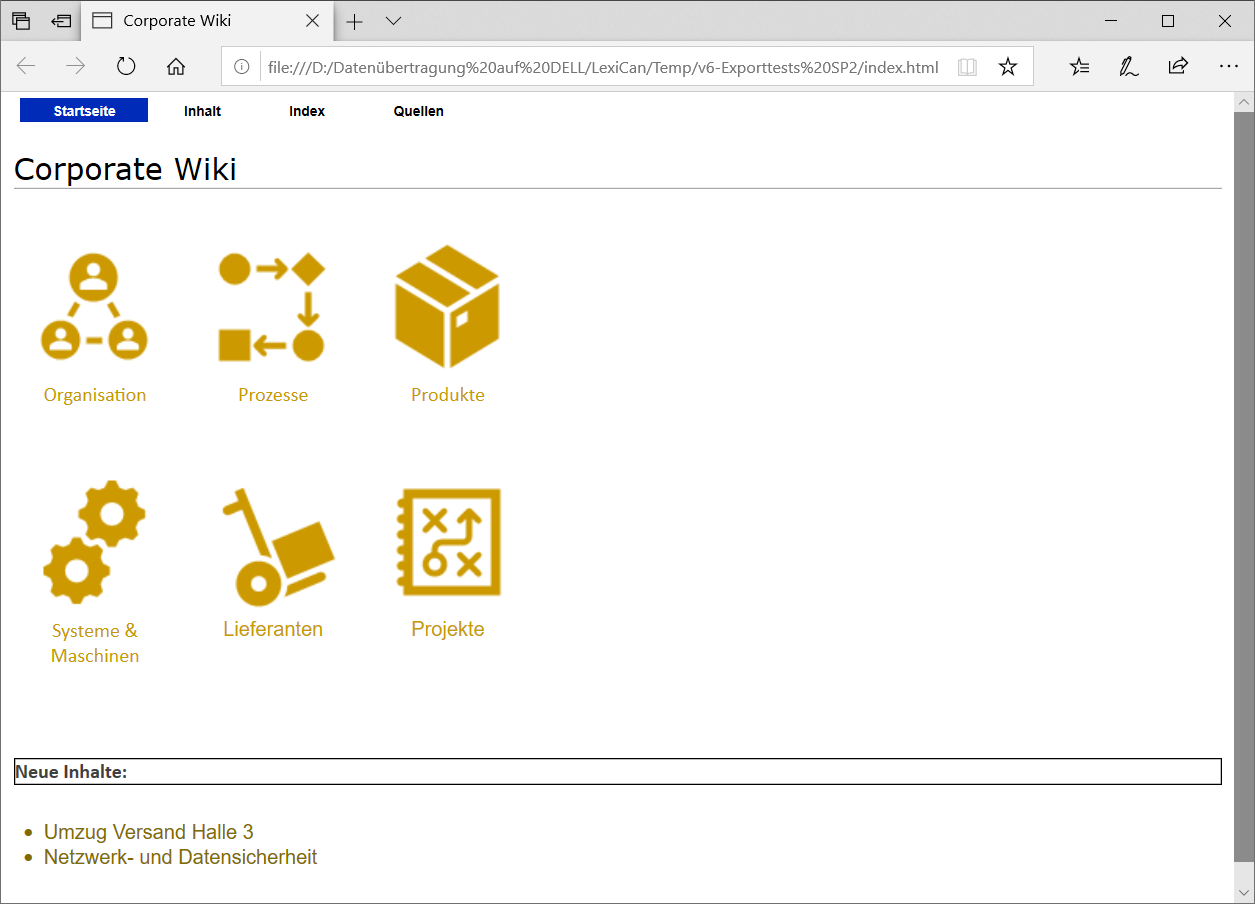Add page to favorites star icon
This screenshot has width=1255, height=904.
coord(1008,67)
